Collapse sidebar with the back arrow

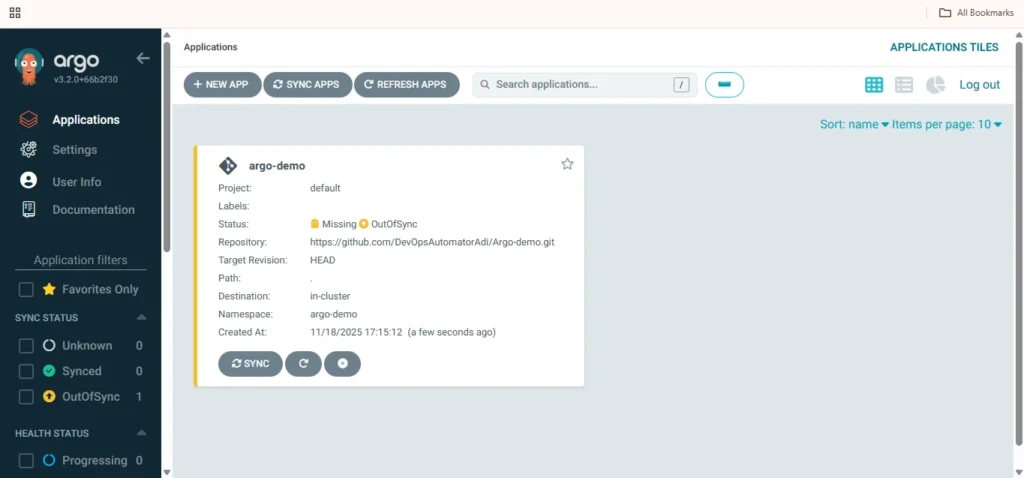tap(143, 58)
